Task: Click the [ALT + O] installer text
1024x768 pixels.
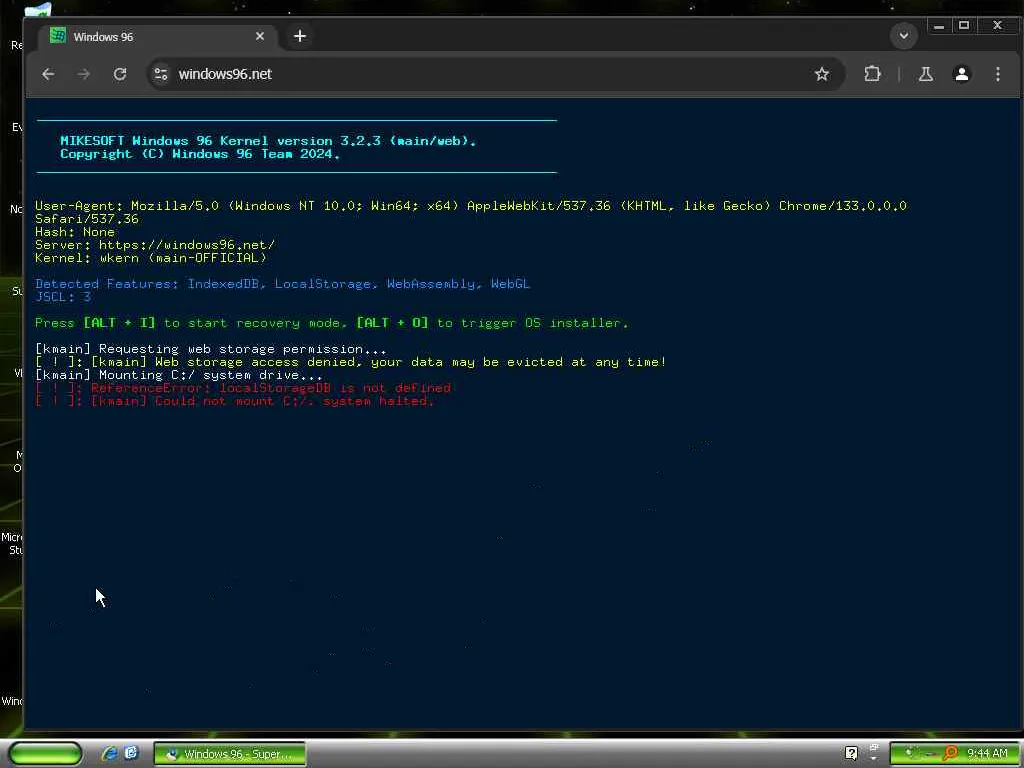Action: click(392, 323)
